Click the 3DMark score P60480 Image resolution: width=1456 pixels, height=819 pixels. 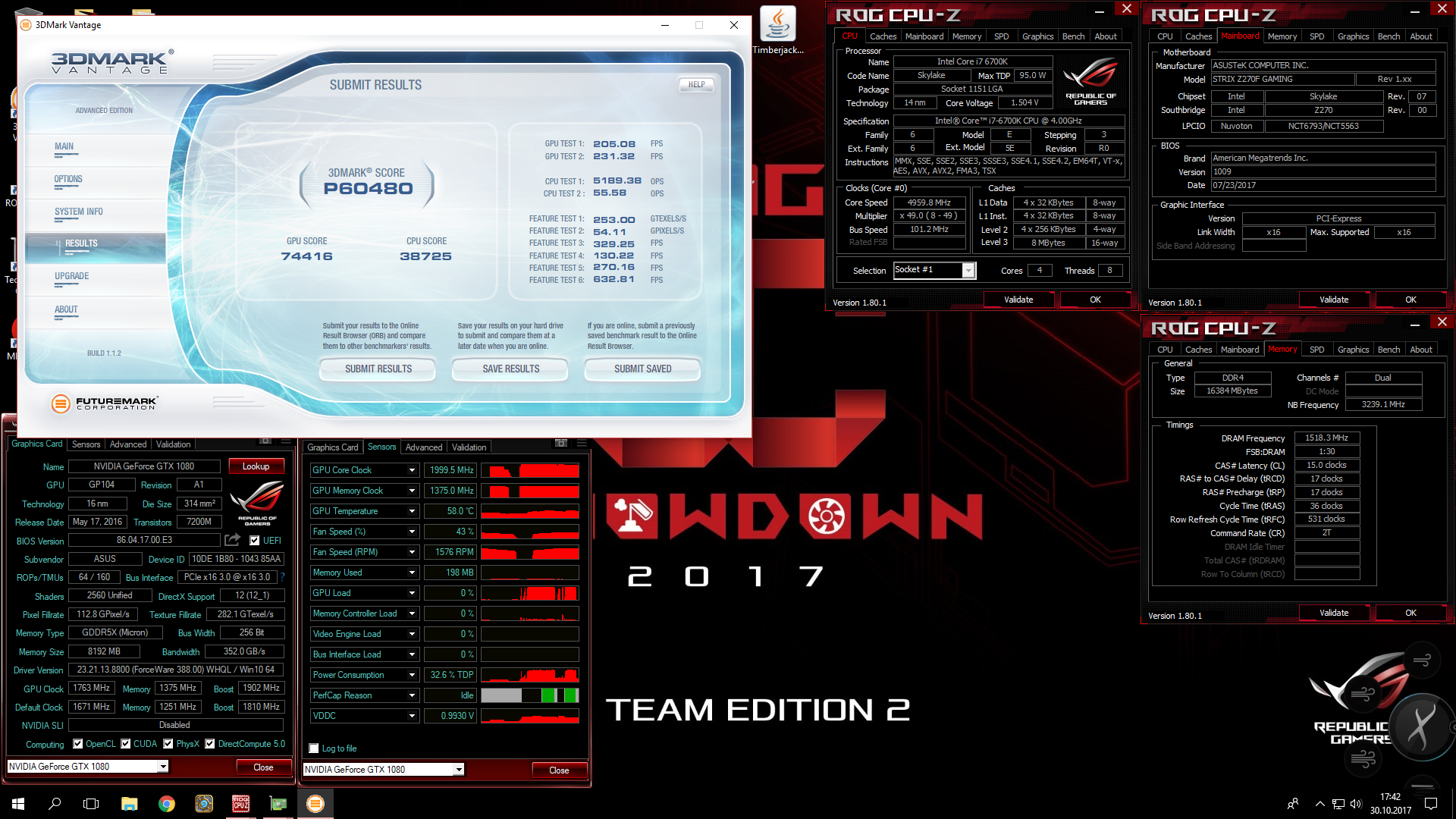point(368,189)
